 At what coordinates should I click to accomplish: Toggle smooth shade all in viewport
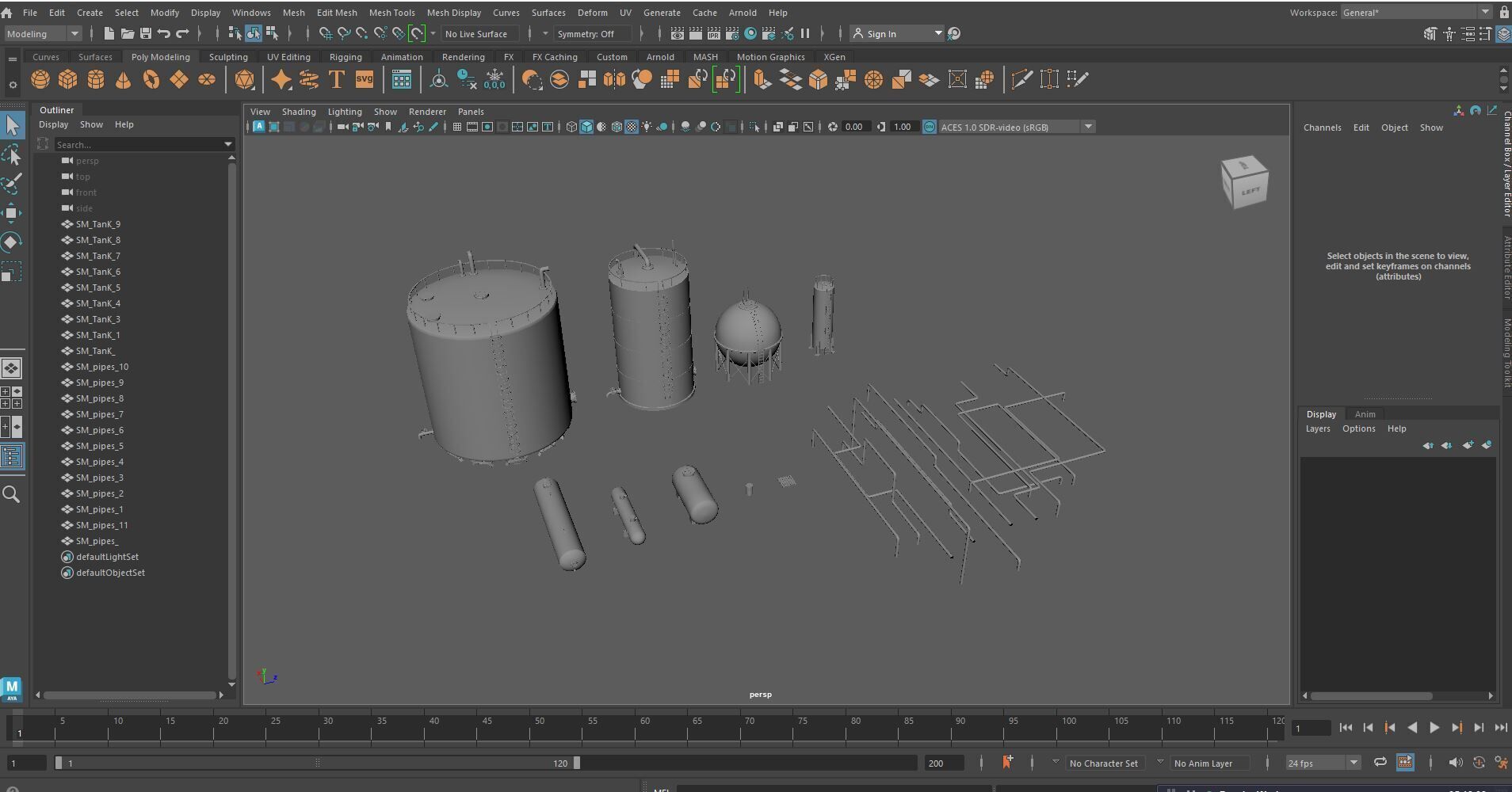coord(586,127)
